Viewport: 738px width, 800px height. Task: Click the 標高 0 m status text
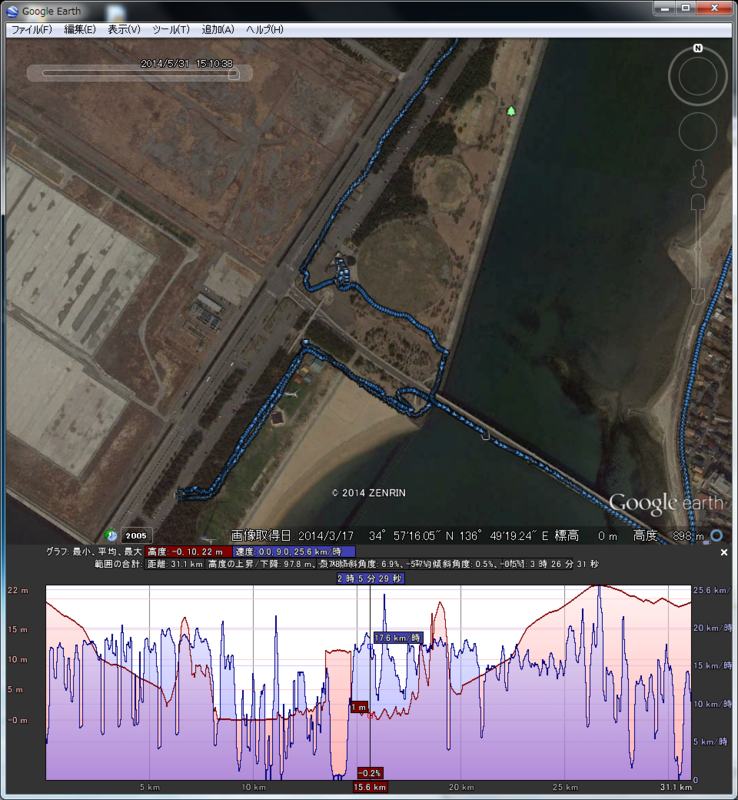tap(585, 536)
